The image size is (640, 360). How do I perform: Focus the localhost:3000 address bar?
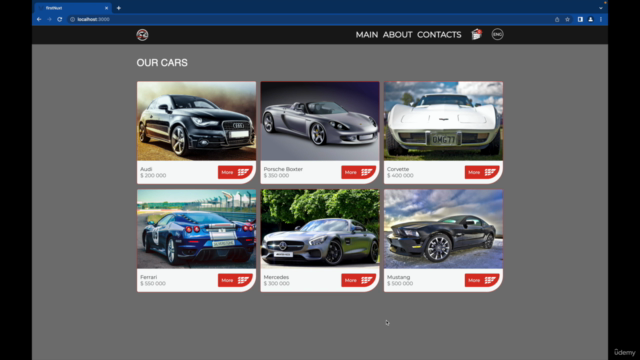click(310, 19)
